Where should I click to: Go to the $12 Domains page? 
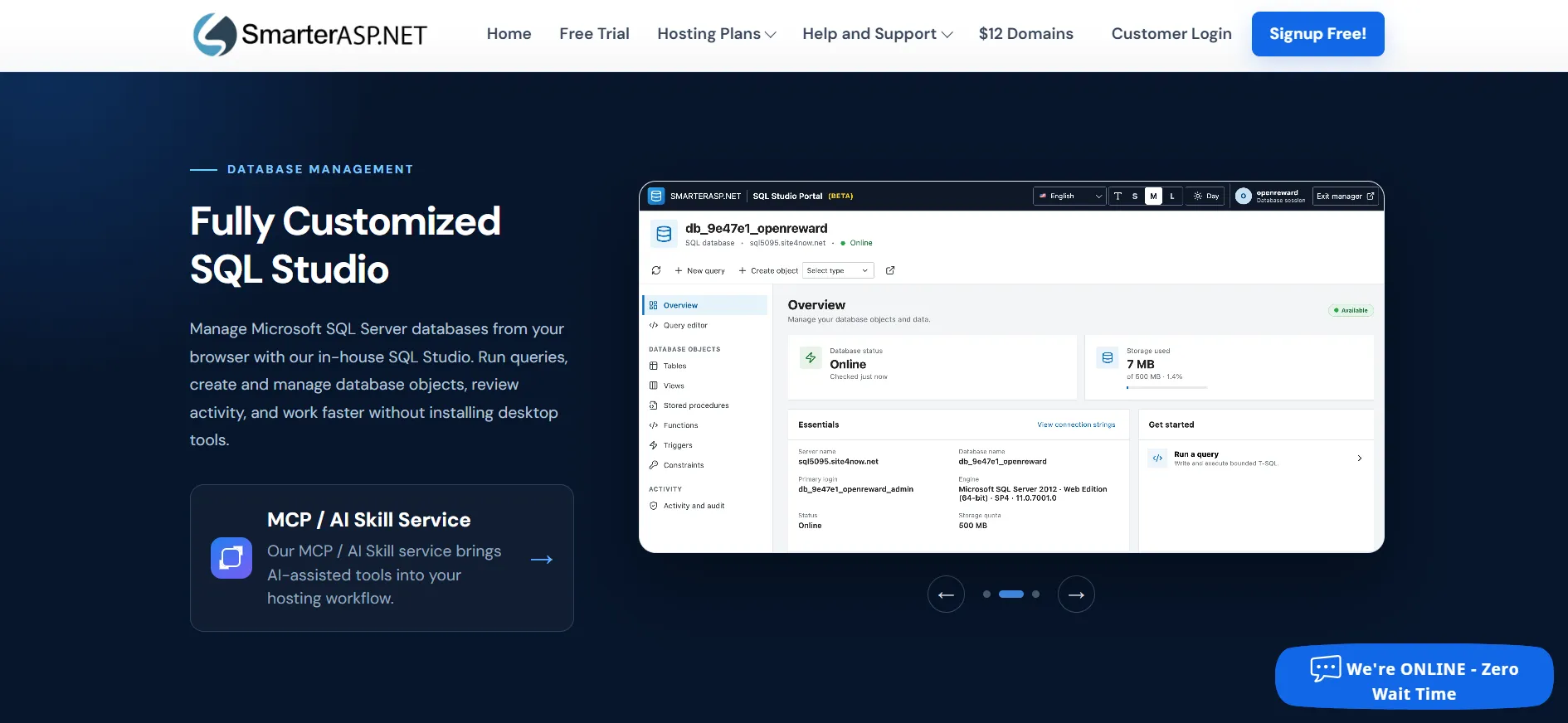pos(1025,34)
